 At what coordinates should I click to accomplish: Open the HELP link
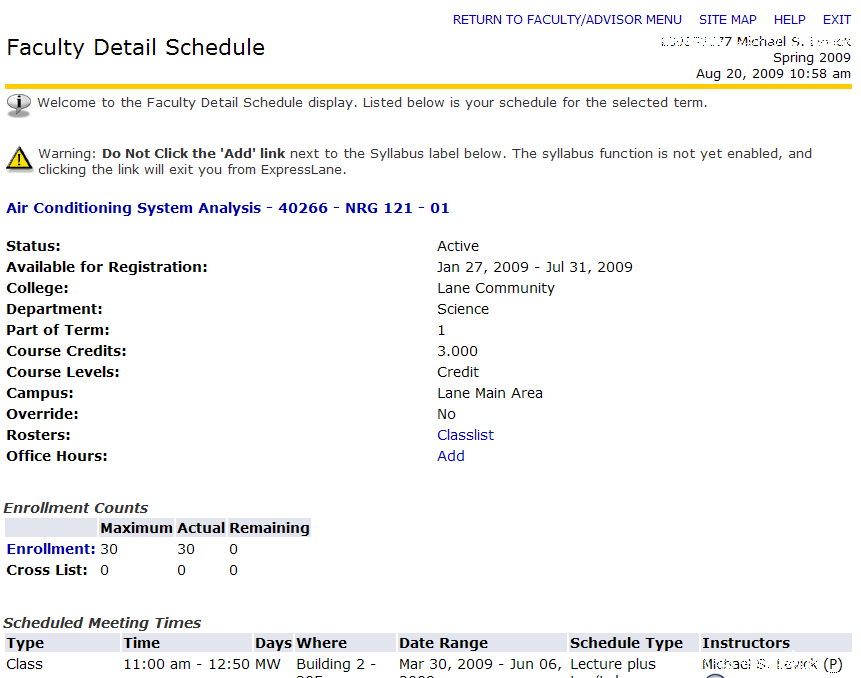pos(789,19)
